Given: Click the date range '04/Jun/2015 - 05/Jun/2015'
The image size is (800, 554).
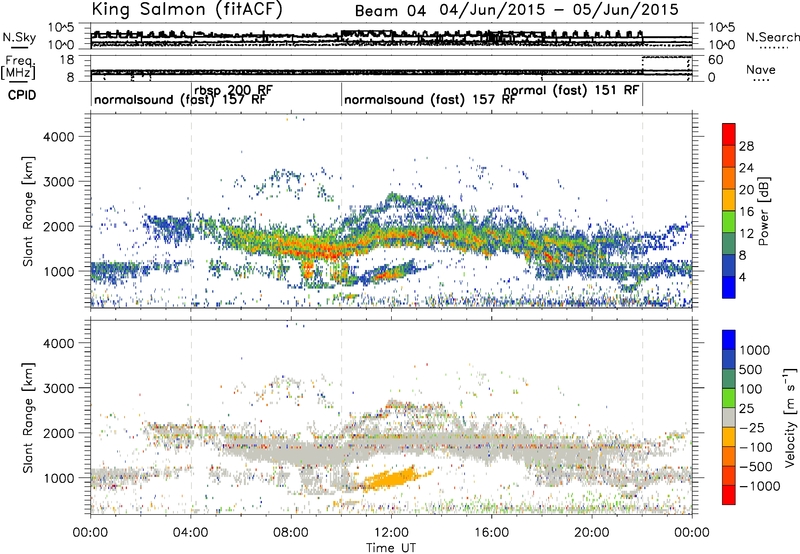Looking at the screenshot, I should point(559,10).
